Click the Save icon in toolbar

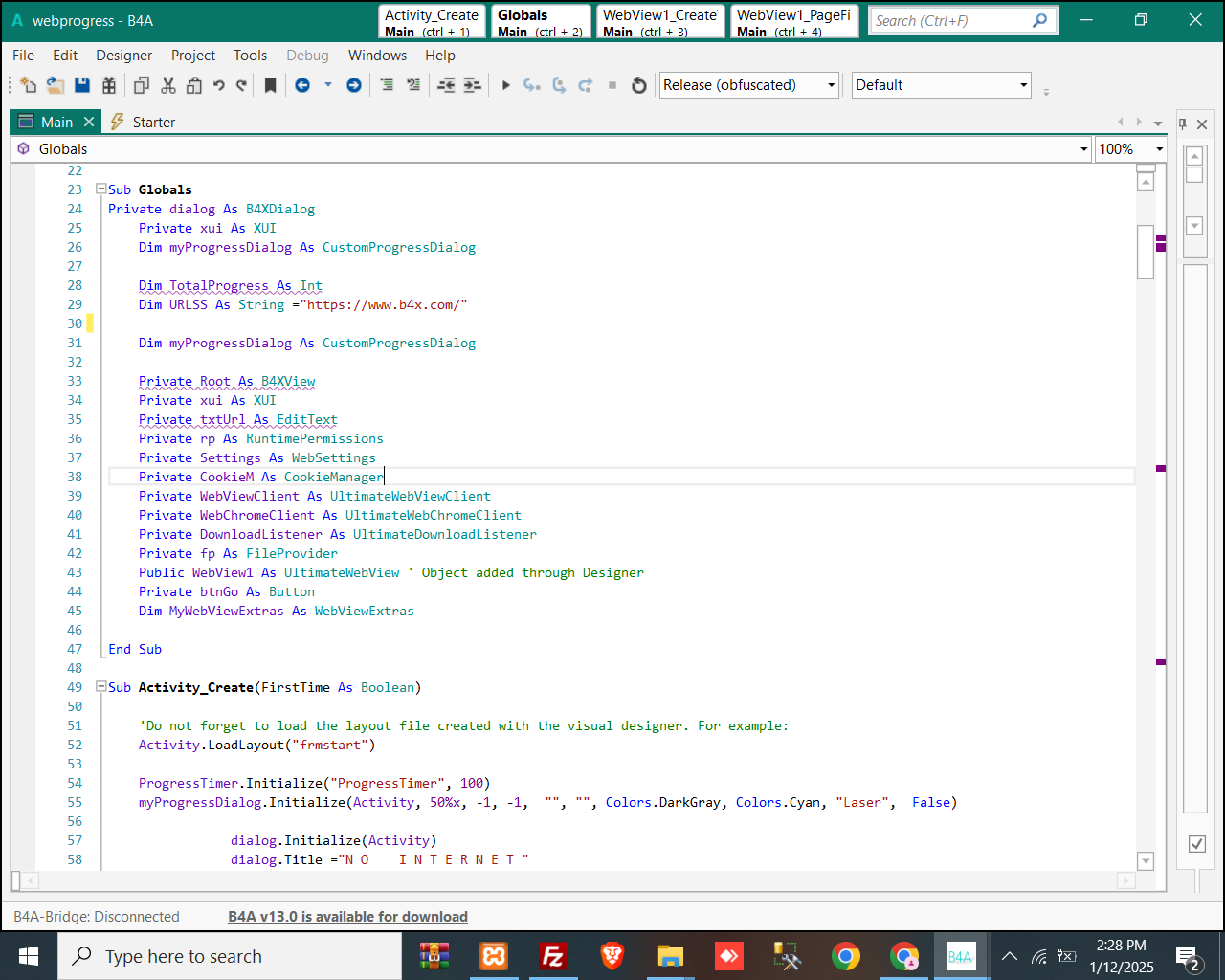pos(82,85)
